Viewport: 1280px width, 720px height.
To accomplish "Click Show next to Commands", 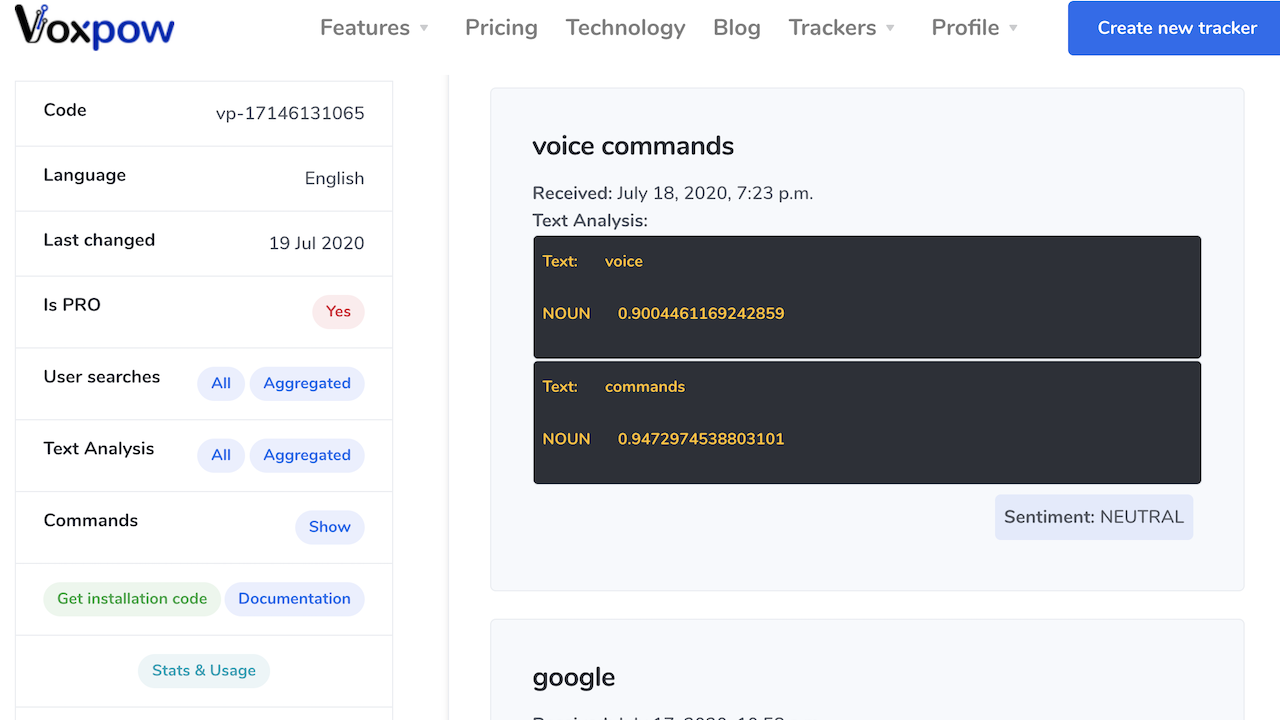I will point(329,527).
